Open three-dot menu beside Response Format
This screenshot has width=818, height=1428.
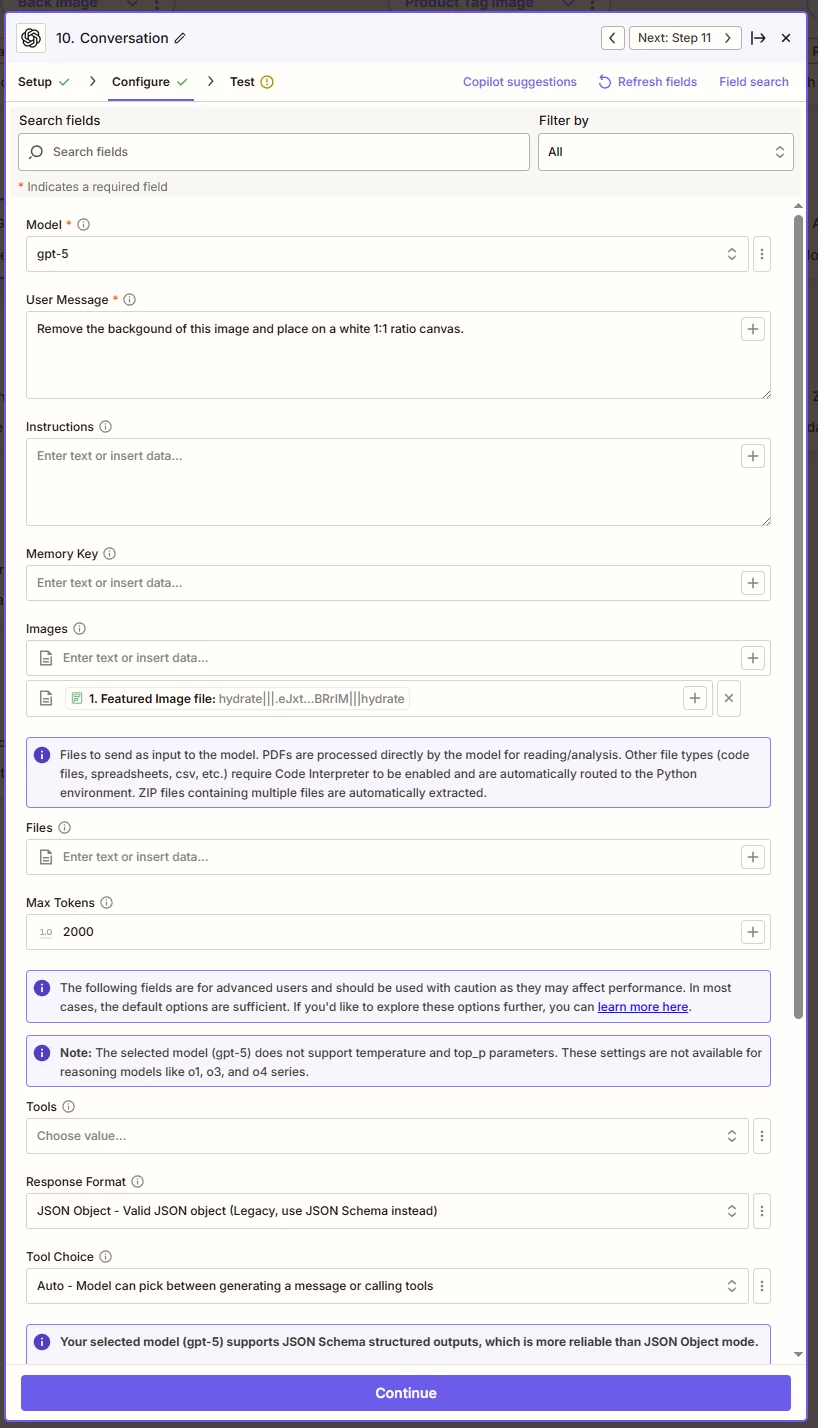click(x=762, y=1211)
